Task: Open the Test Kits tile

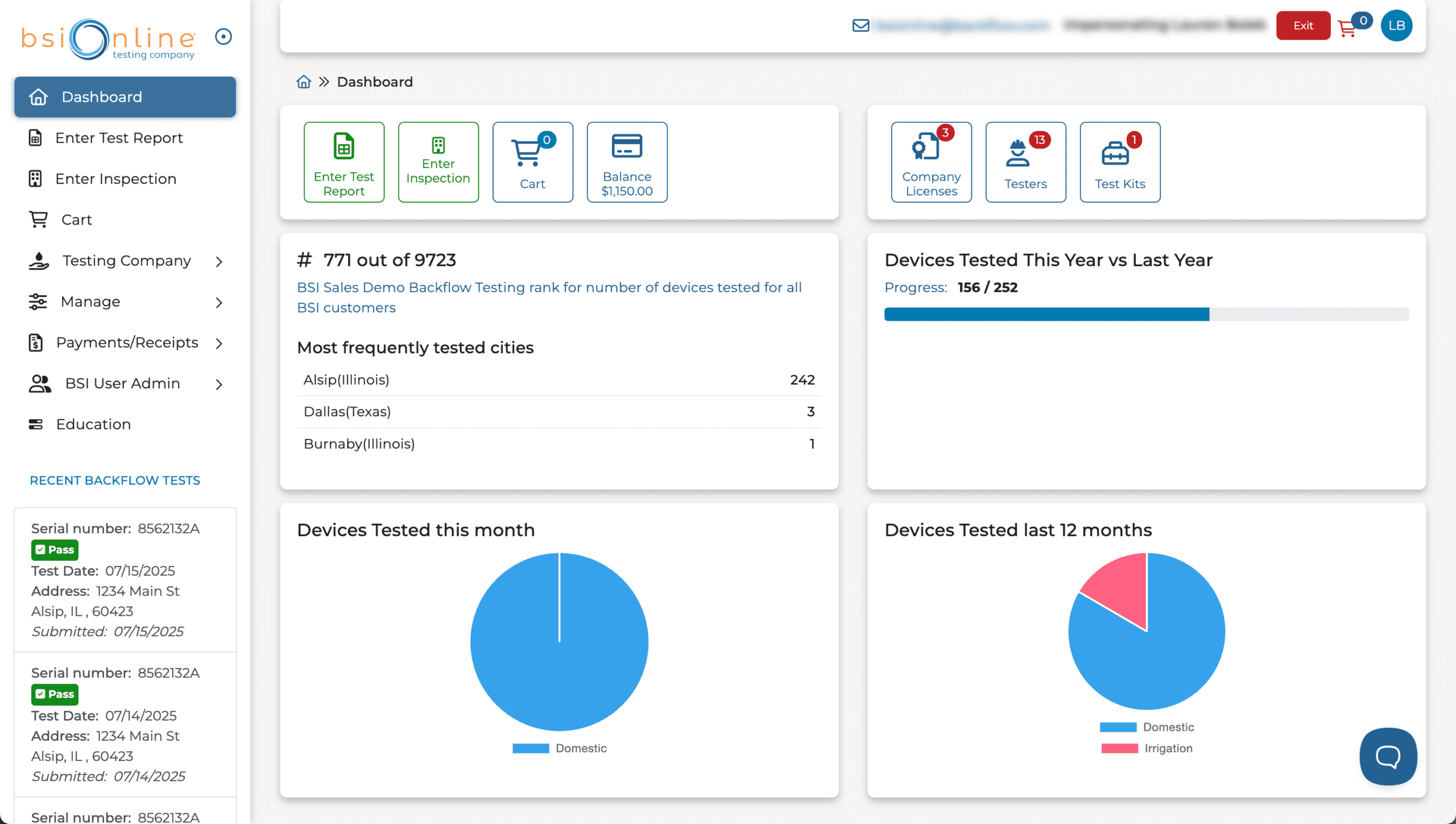Action: (x=1119, y=162)
